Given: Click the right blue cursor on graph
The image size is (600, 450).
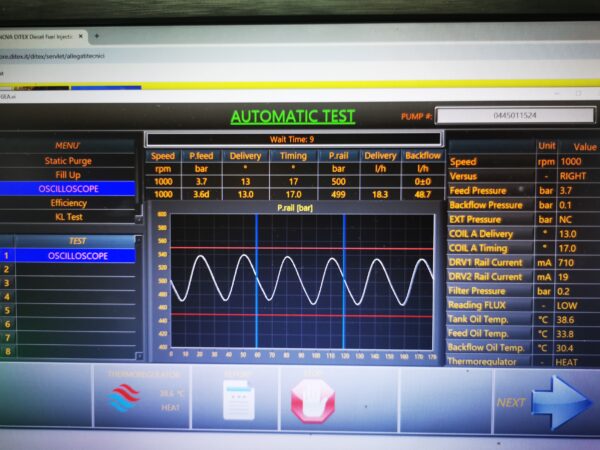Looking at the screenshot, I should [x=344, y=280].
